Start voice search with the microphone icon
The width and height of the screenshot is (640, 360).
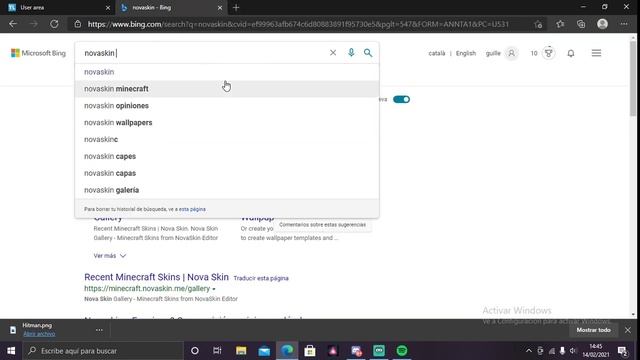pos(351,53)
